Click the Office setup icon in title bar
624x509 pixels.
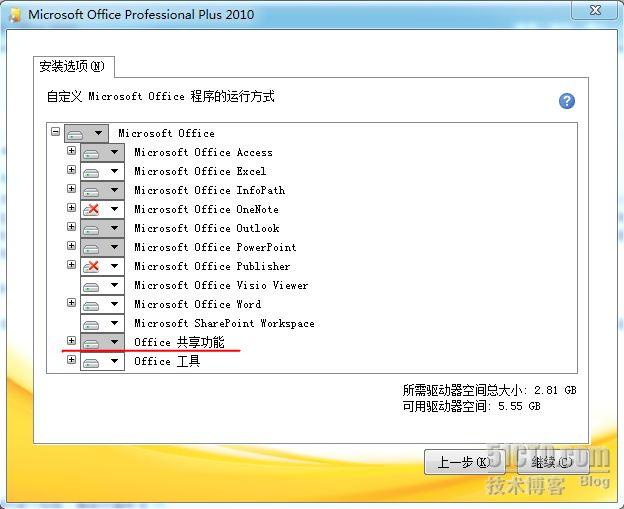pyautogui.click(x=15, y=15)
